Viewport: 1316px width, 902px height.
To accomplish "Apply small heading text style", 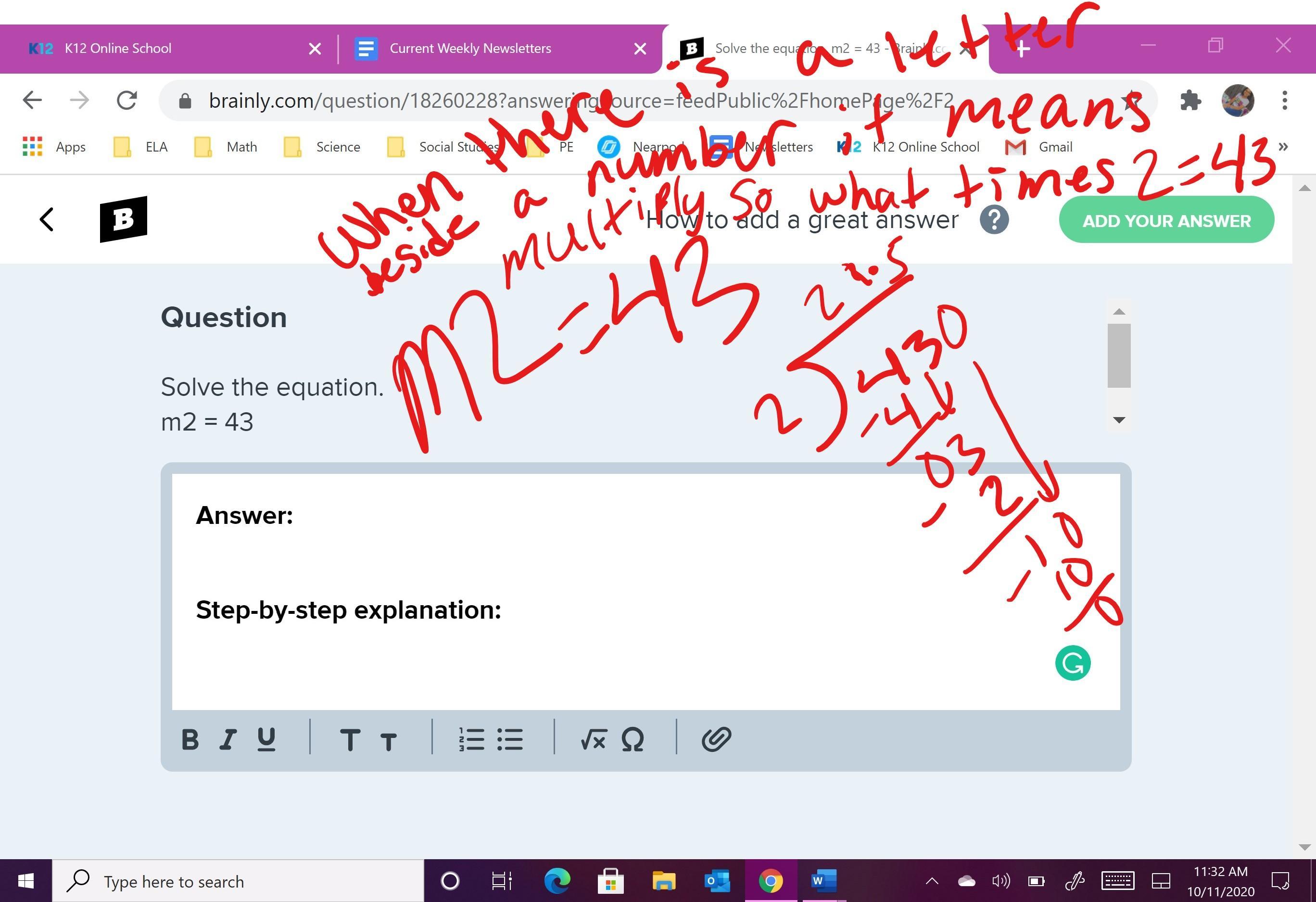I will click(389, 742).
